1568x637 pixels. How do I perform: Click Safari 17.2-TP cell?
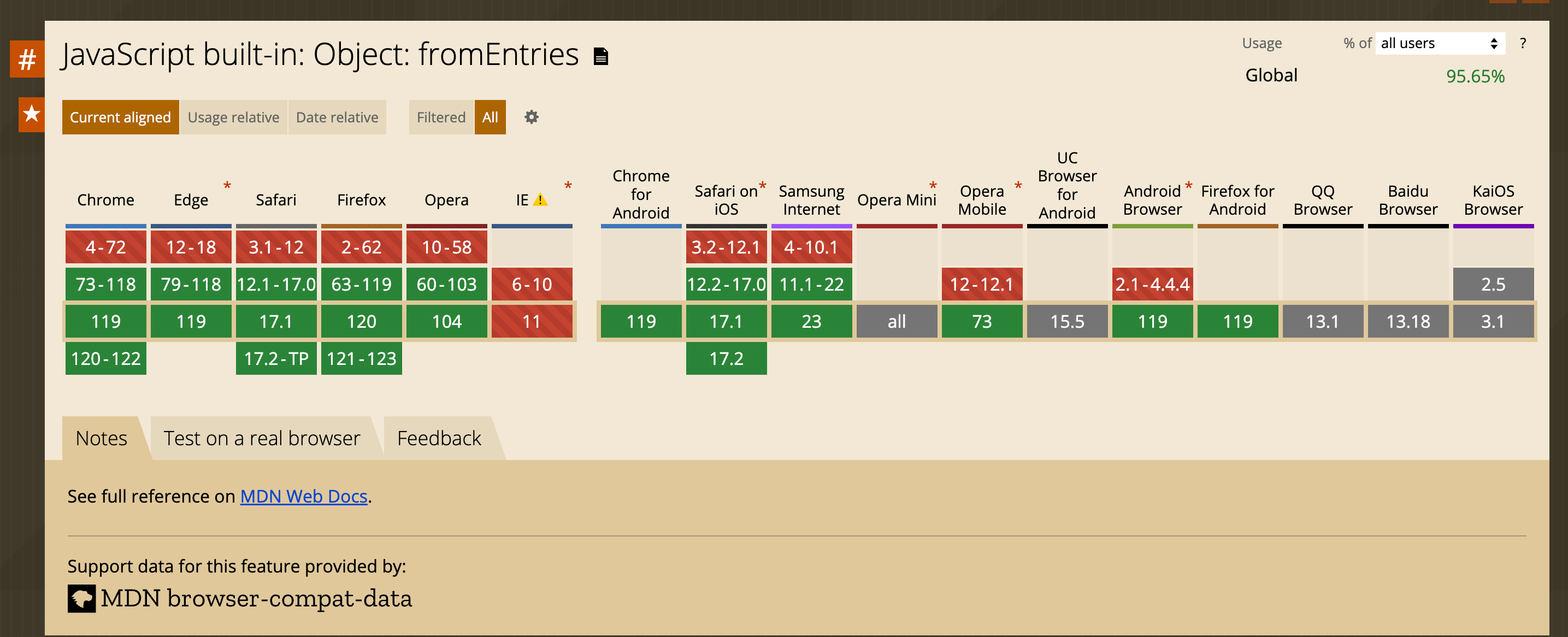(276, 358)
